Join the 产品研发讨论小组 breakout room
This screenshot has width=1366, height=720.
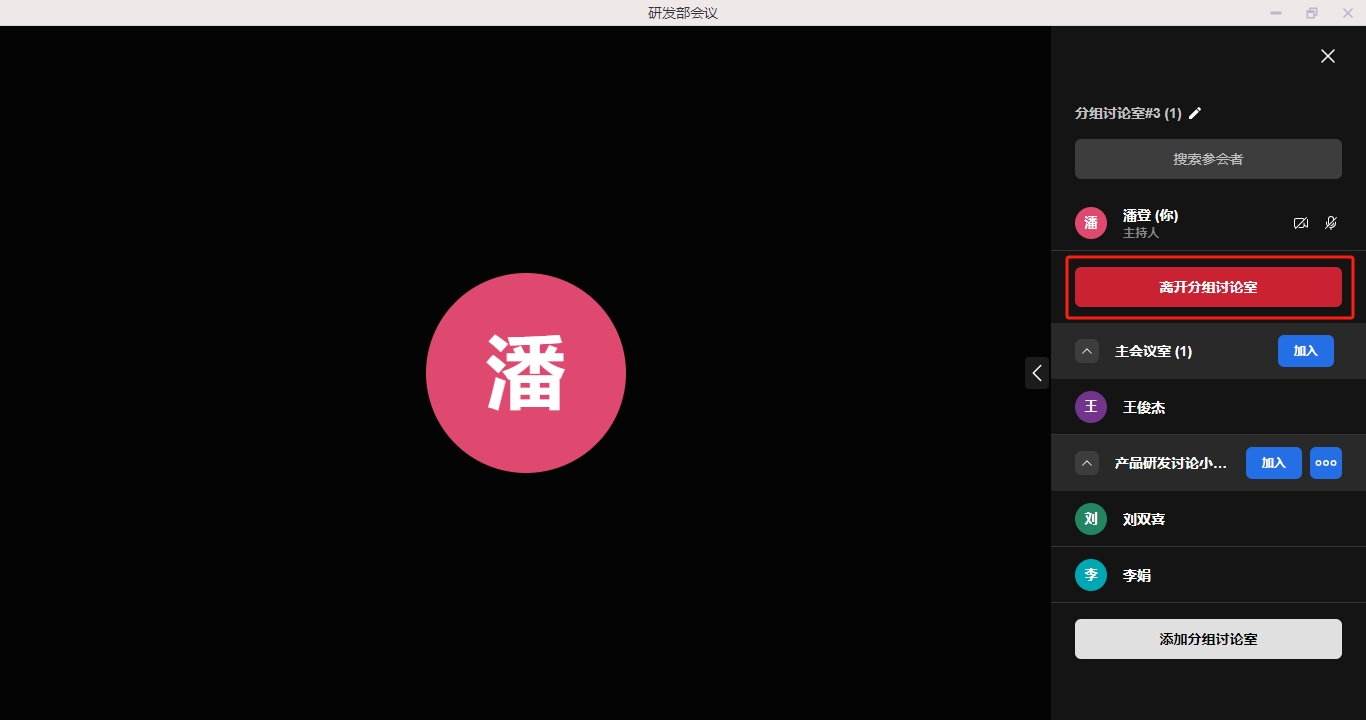coord(1273,463)
